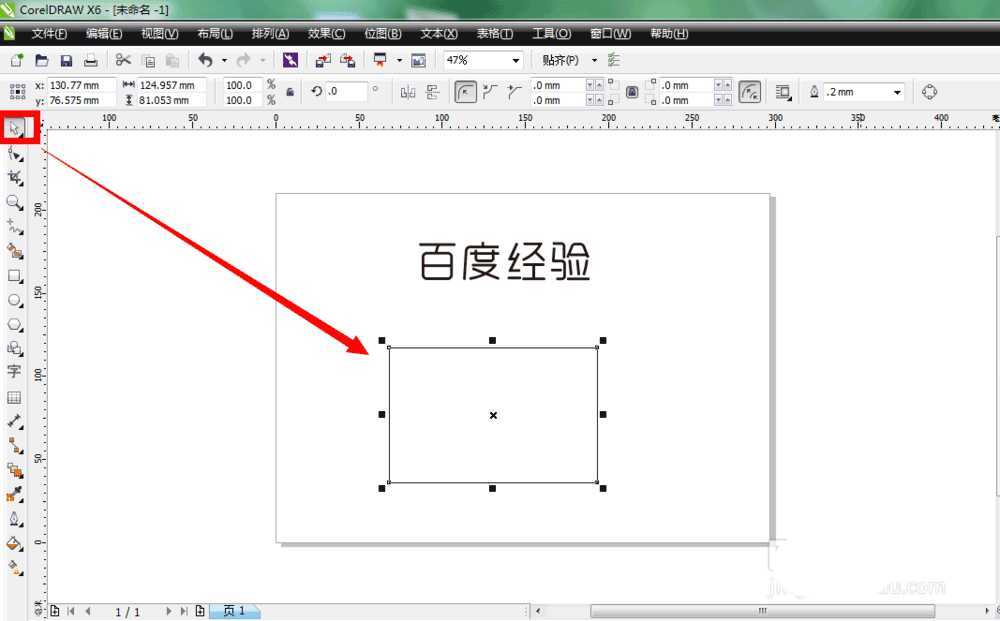Open the zoom level dropdown showing 47%

[518, 60]
